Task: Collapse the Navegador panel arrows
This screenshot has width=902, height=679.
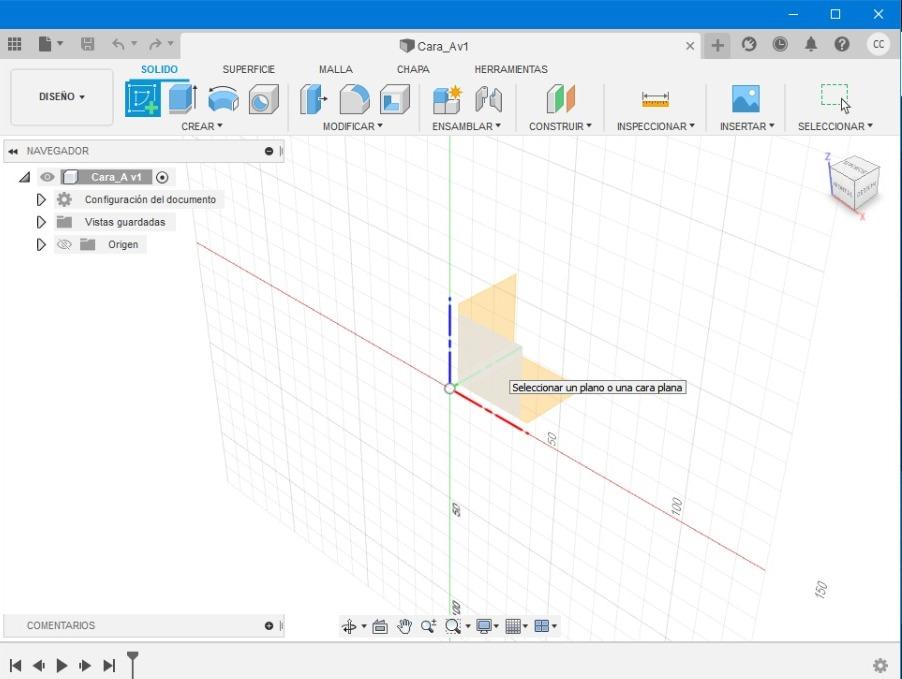Action: 13,151
